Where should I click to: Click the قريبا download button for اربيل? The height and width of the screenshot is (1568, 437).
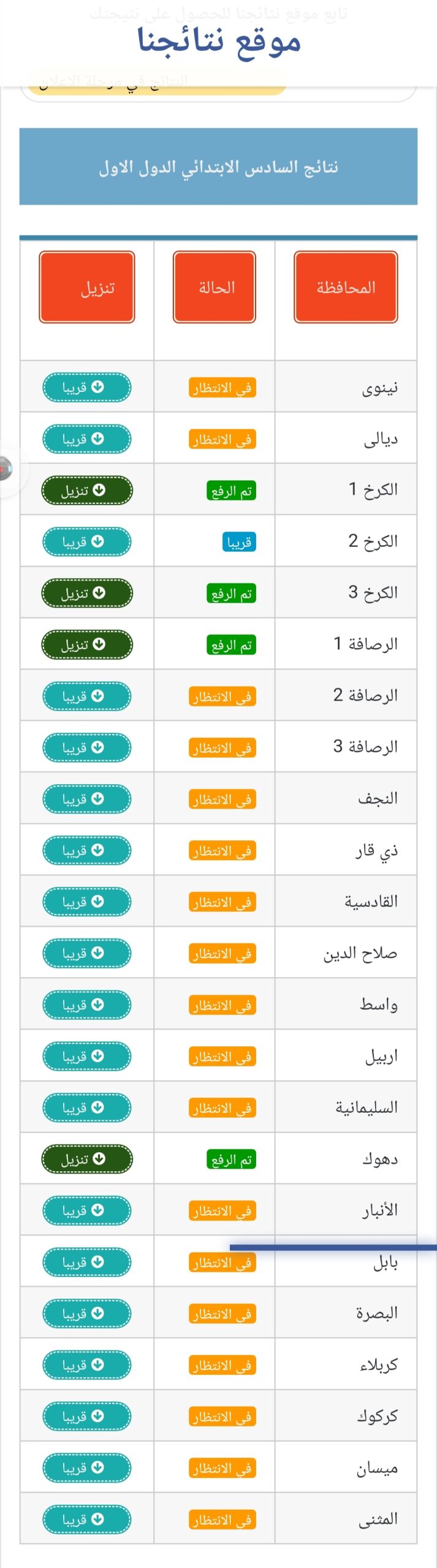click(x=86, y=1056)
